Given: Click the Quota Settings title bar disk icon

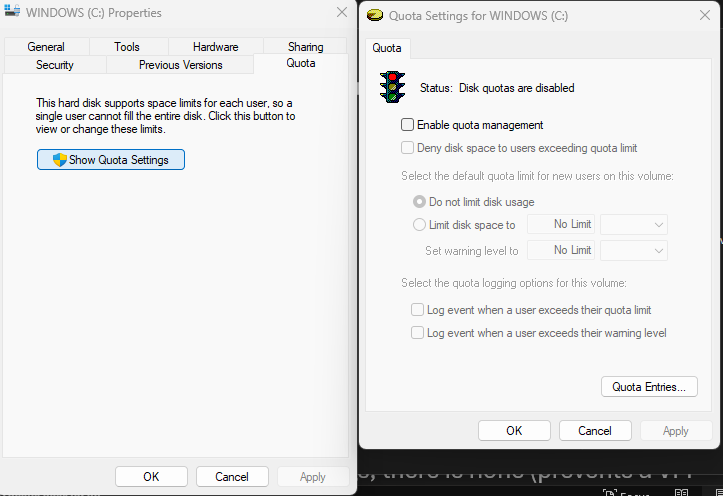Looking at the screenshot, I should tap(375, 14).
